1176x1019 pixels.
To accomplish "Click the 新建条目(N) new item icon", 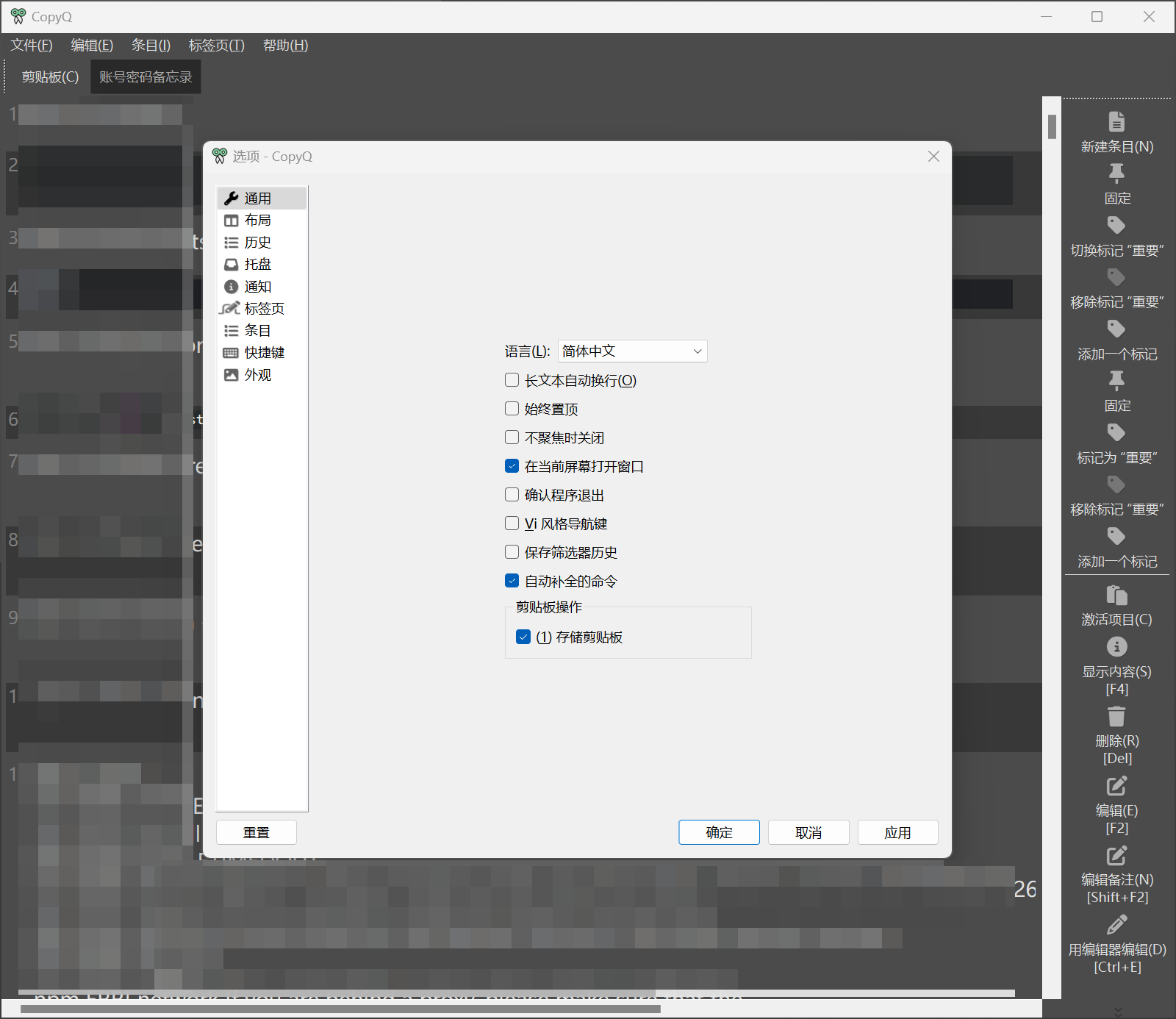I will coord(1116,121).
